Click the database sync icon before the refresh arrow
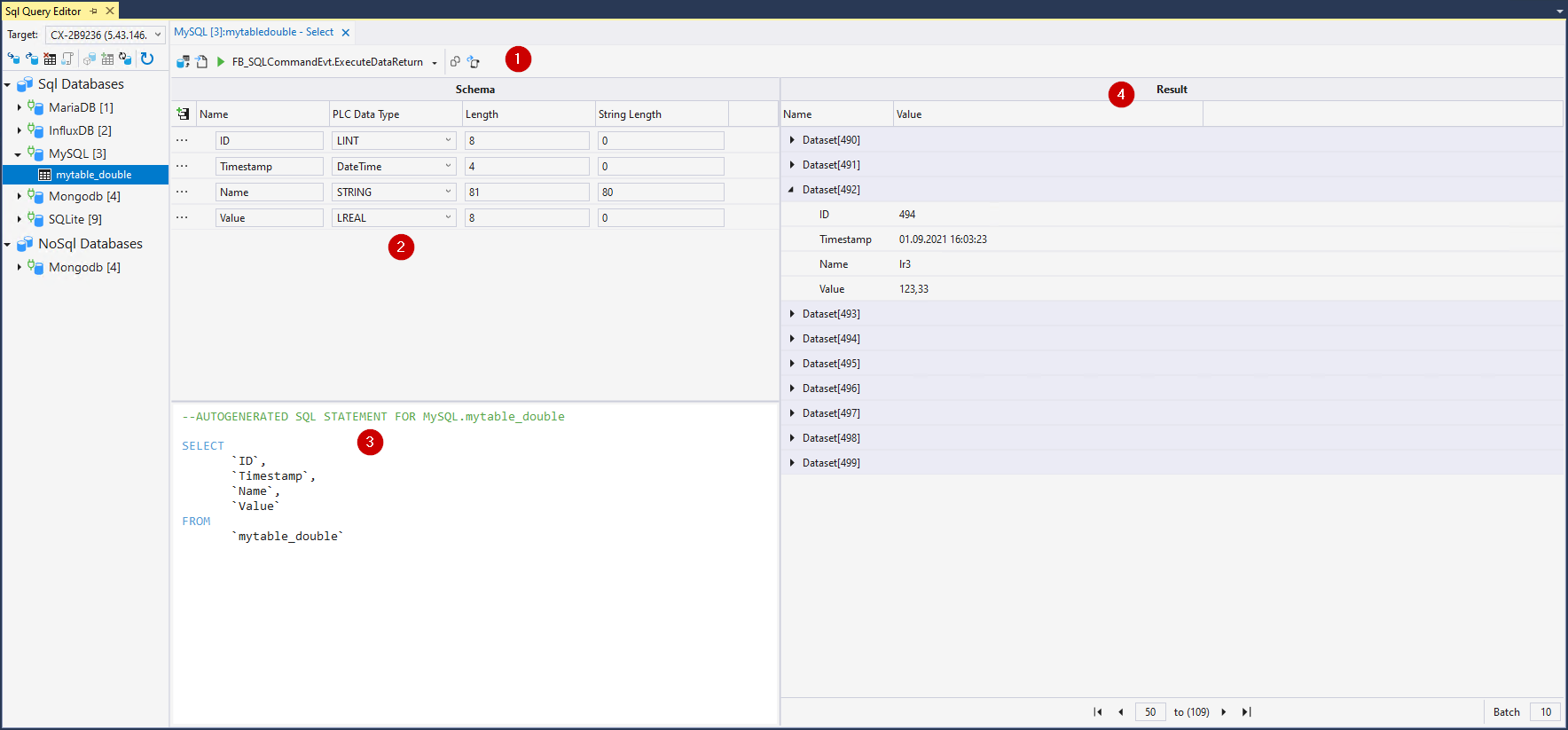This screenshot has height=730, width=1568. (125, 59)
